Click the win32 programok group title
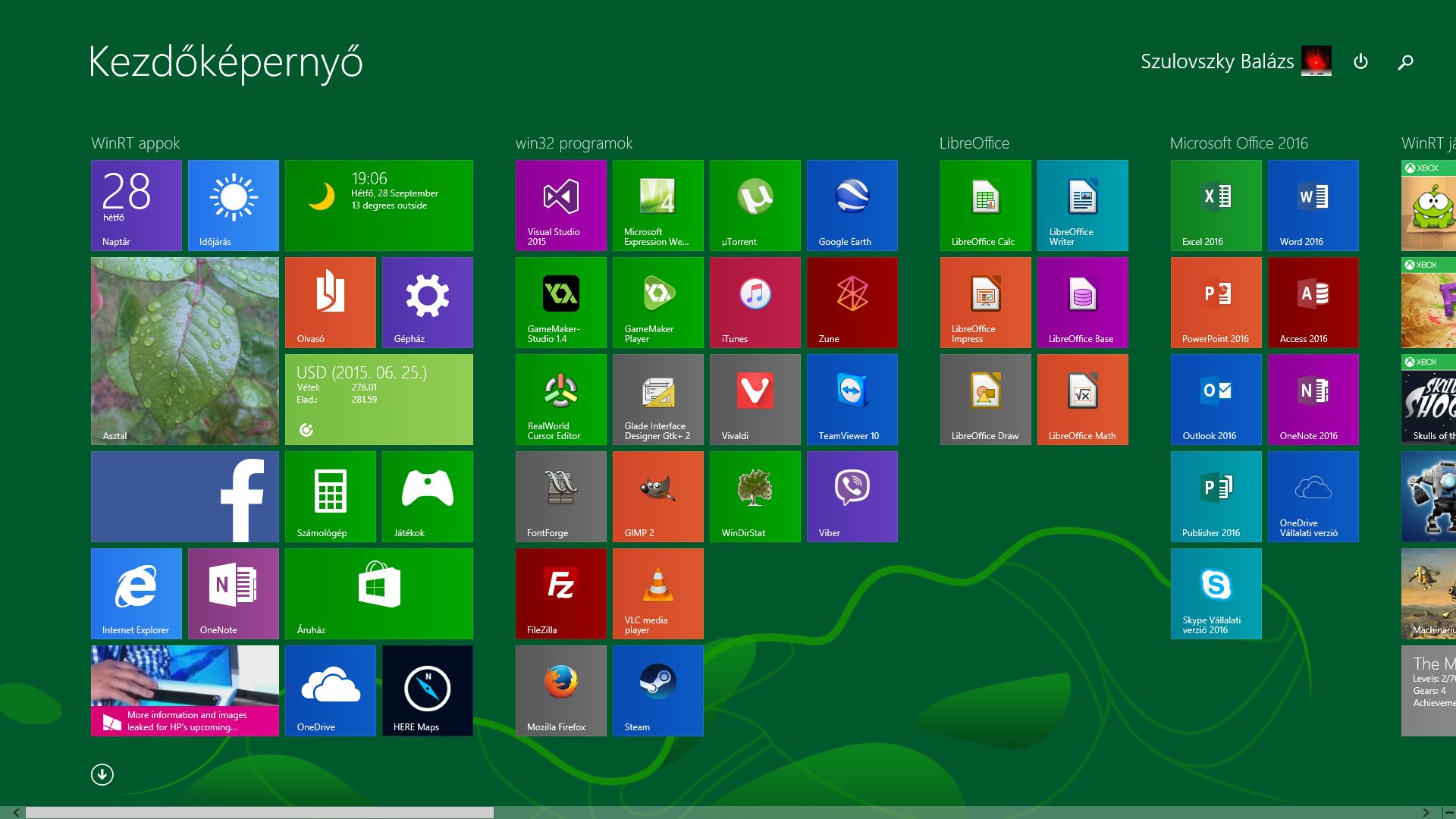 574,143
